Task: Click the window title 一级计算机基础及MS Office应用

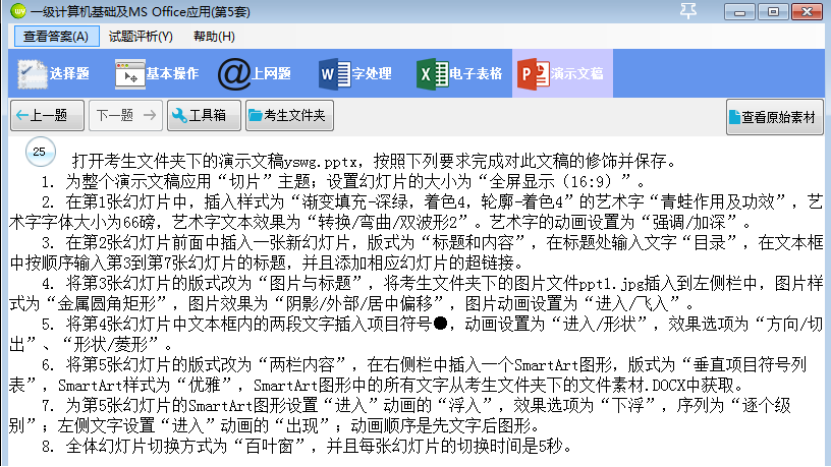Action: point(122,11)
